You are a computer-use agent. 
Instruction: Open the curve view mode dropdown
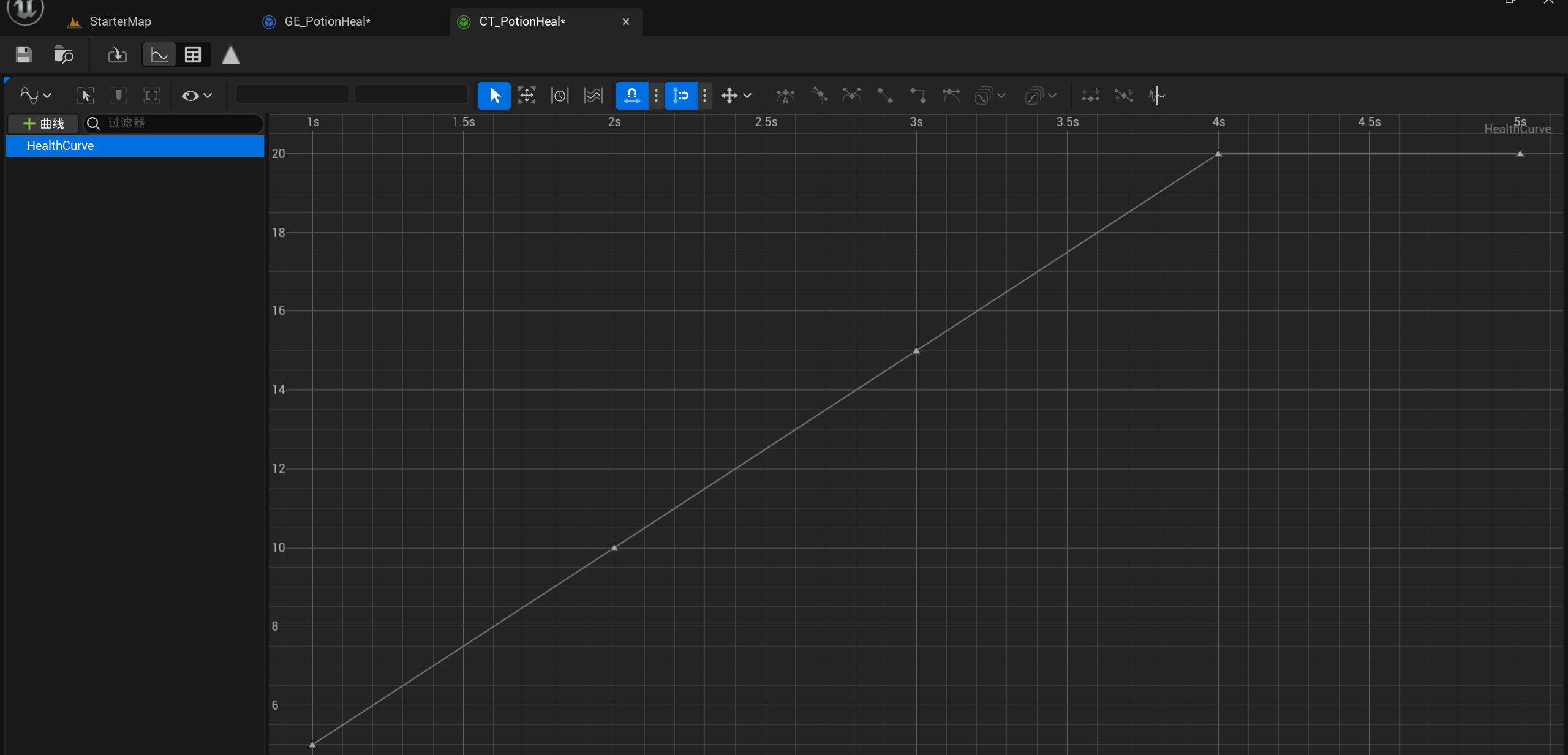pos(36,96)
